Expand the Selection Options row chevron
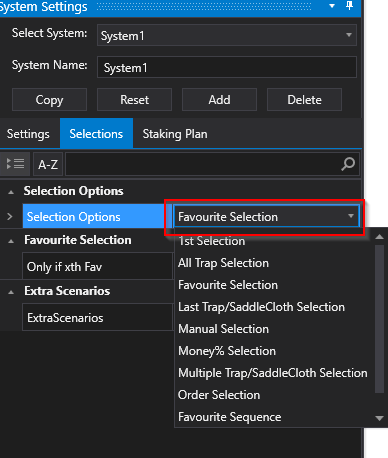This screenshot has height=458, width=388. [10, 217]
